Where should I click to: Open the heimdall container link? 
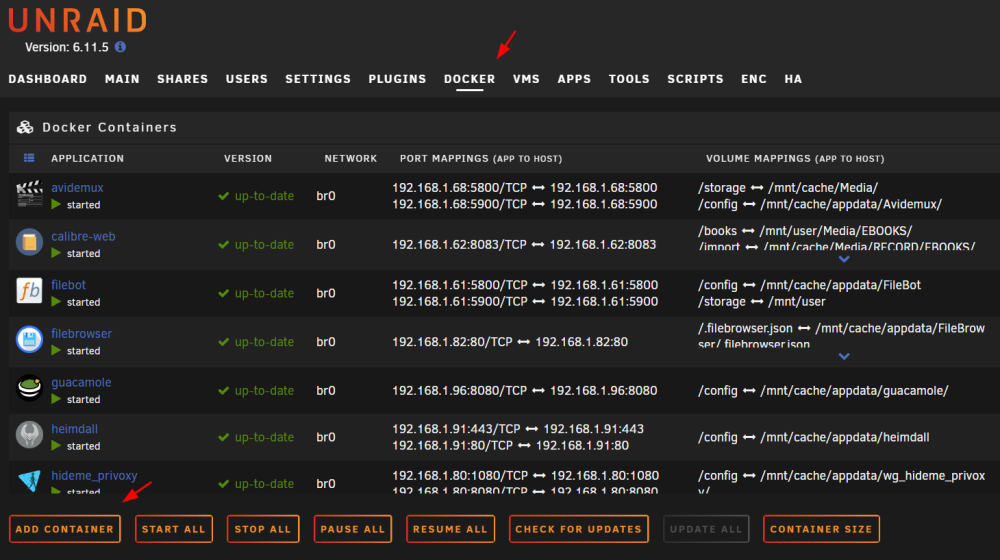point(74,429)
